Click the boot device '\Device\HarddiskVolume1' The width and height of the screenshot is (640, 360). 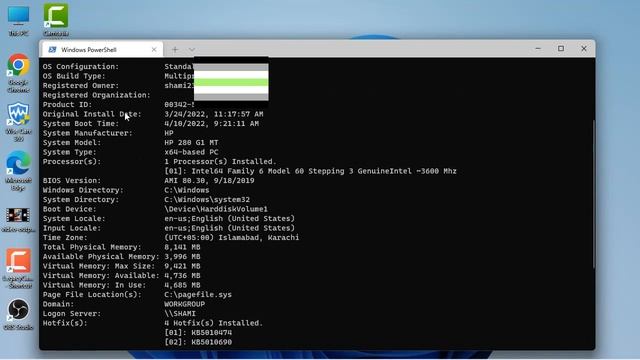click(216, 209)
